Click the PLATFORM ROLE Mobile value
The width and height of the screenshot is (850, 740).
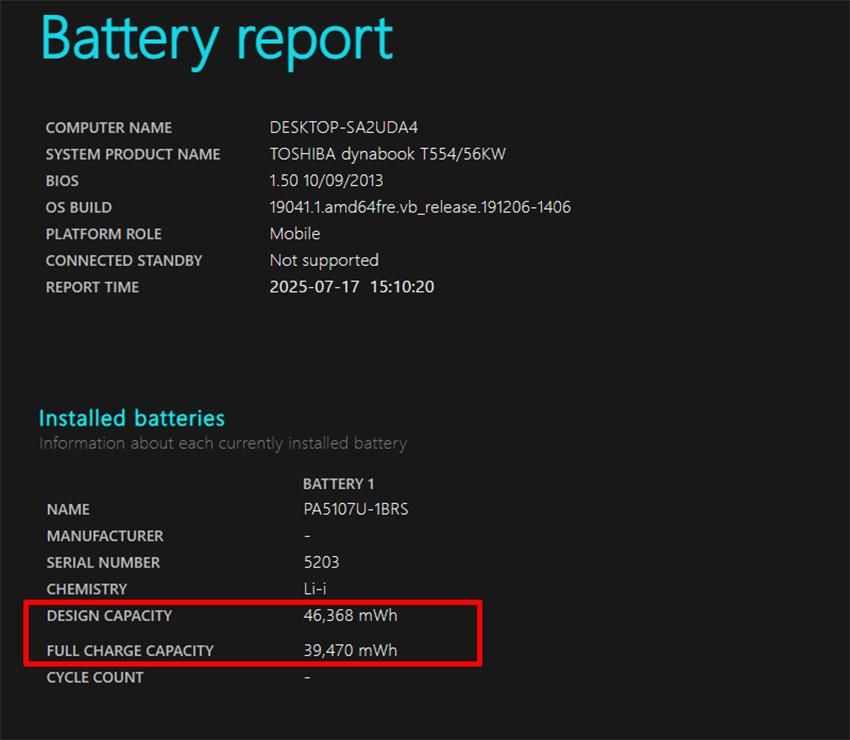coord(295,234)
